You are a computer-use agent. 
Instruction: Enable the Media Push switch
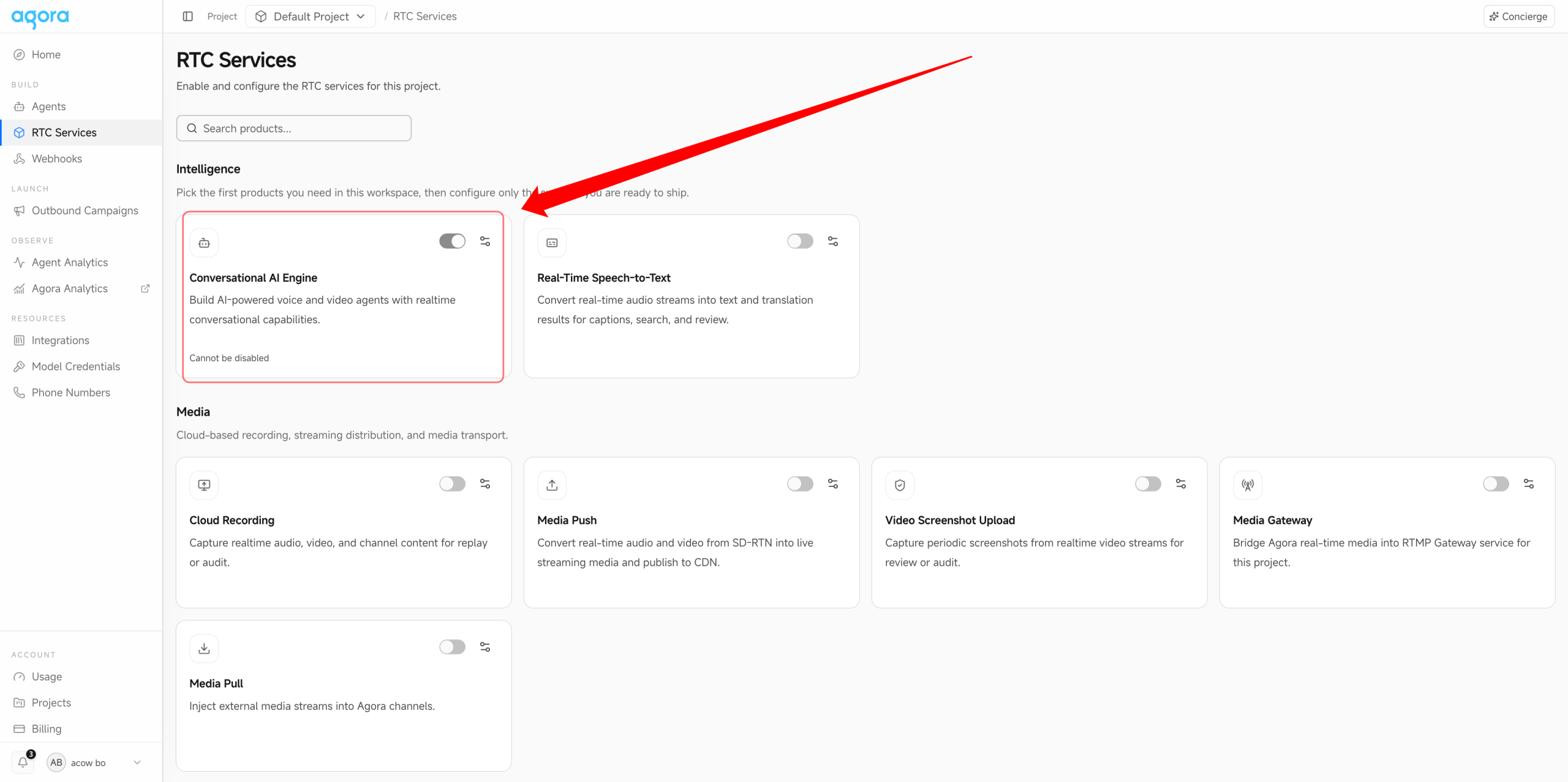click(800, 484)
